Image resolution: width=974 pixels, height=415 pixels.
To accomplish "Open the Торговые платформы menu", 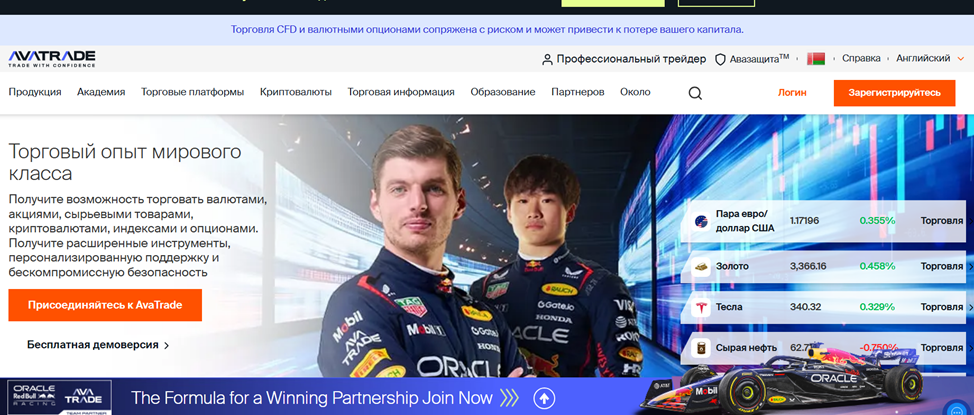I will [192, 92].
